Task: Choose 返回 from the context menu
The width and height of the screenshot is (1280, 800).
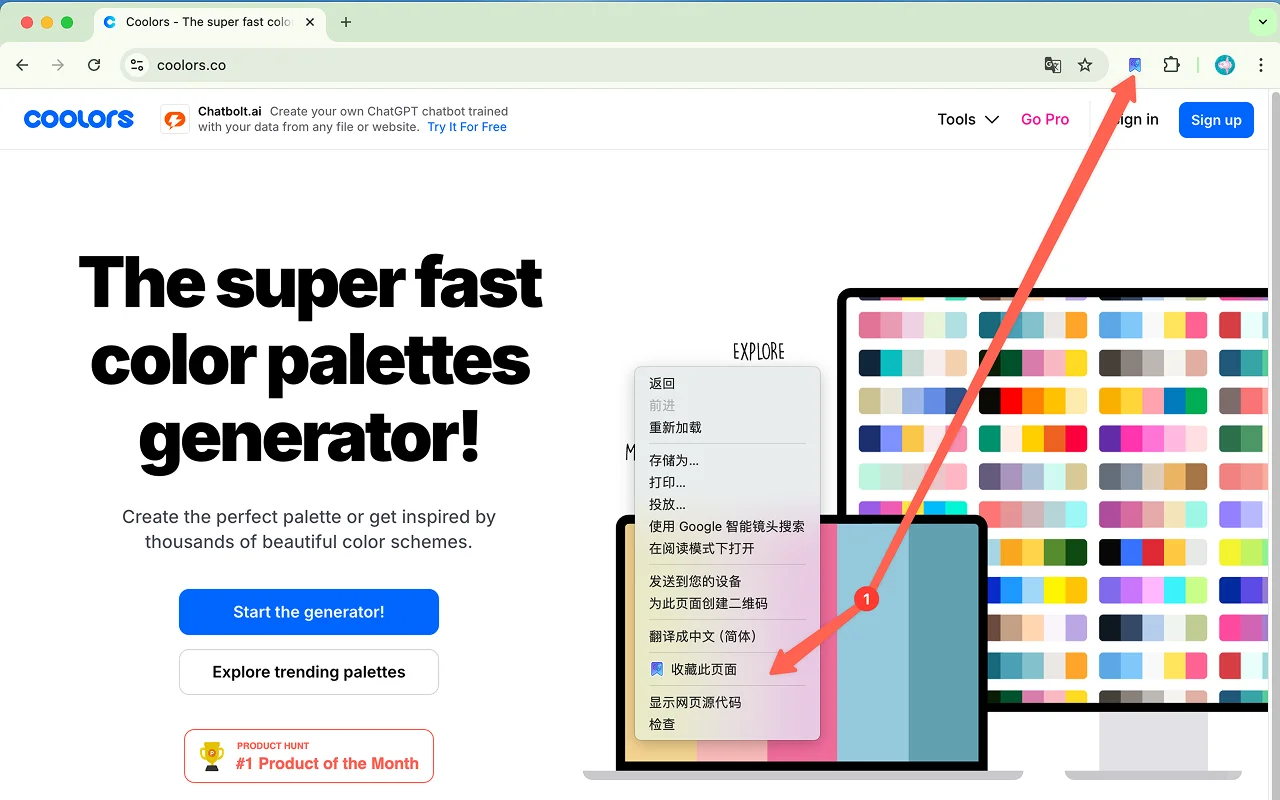Action: [727, 383]
